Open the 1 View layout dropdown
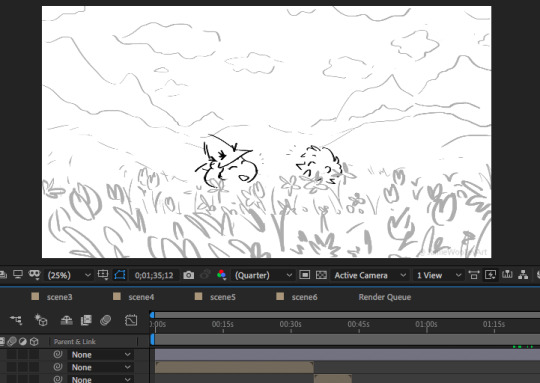Viewport: 540px width, 383px height. [x=438, y=275]
